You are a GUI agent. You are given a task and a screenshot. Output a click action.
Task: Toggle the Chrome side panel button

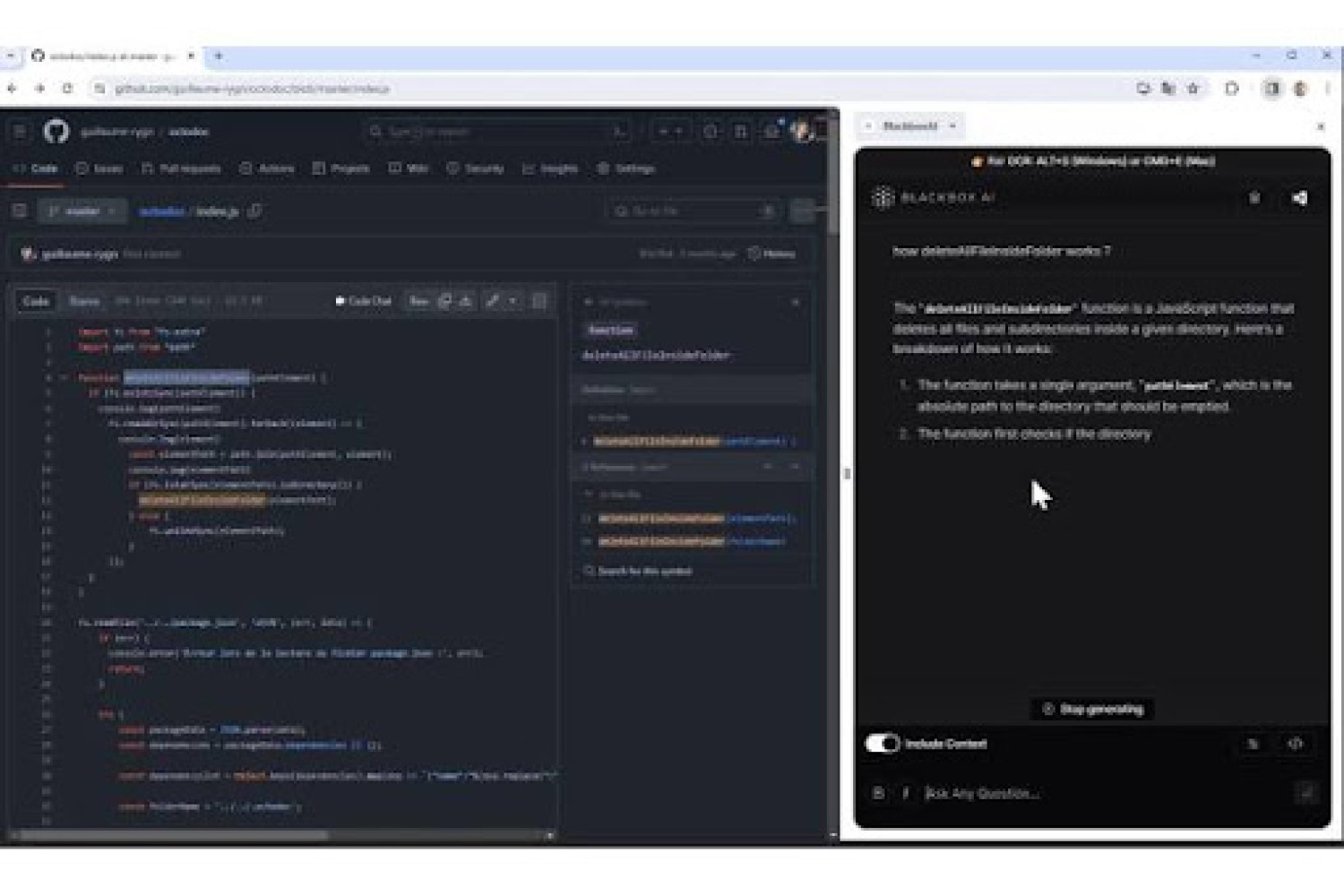tap(1271, 89)
